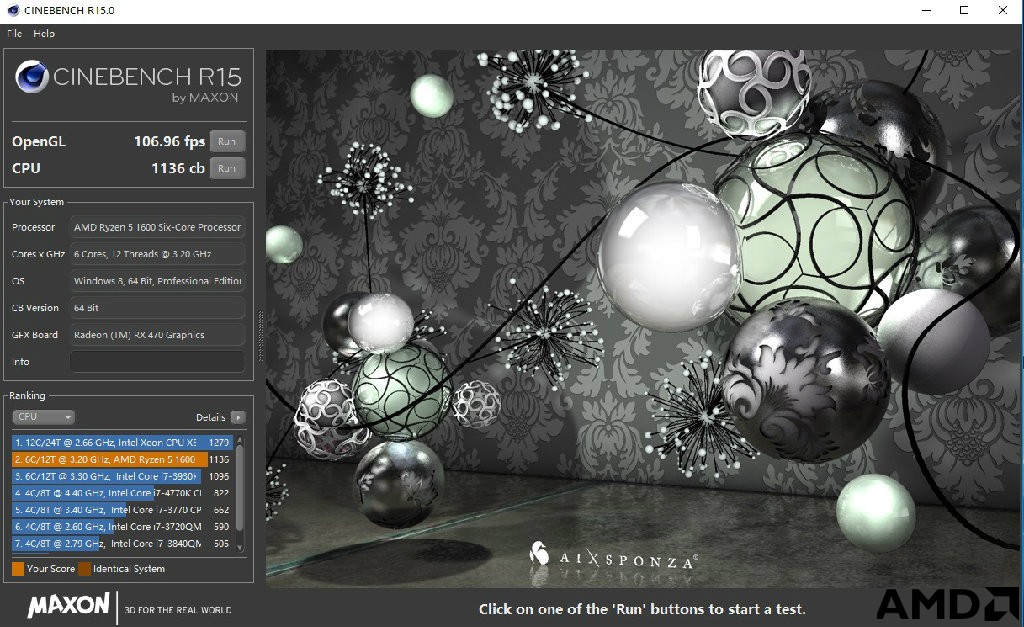
Task: Select ranking row 5 Intel Core i7-3770
Action: (x=122, y=509)
